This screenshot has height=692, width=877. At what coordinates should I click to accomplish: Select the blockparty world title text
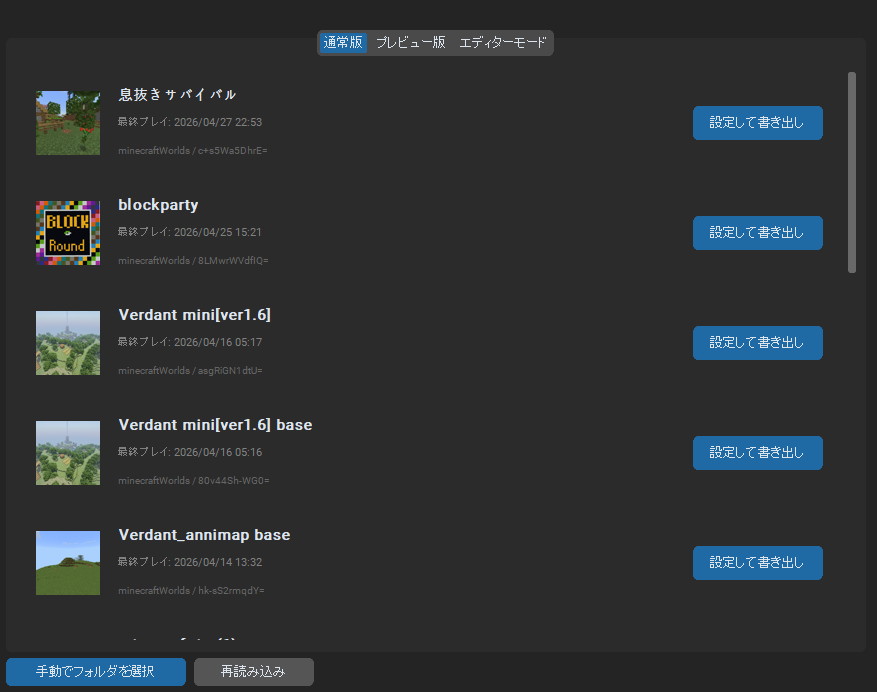pos(158,205)
